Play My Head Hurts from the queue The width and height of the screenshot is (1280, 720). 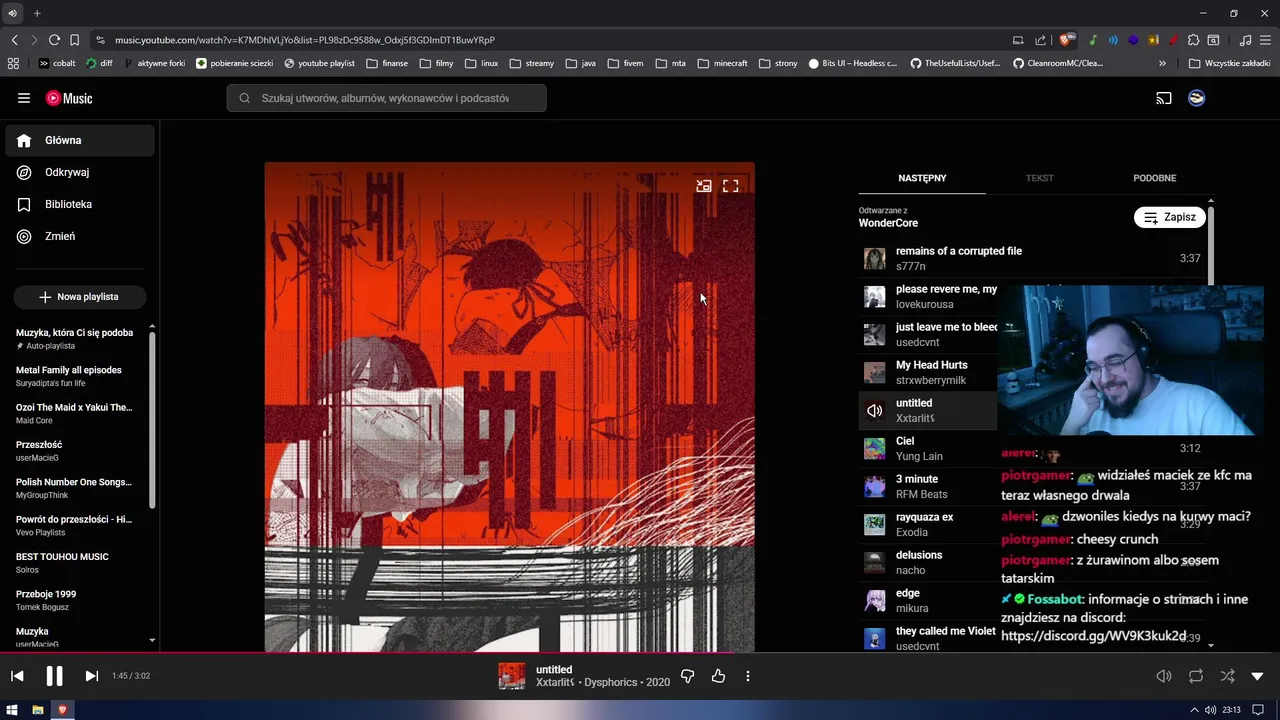928,373
